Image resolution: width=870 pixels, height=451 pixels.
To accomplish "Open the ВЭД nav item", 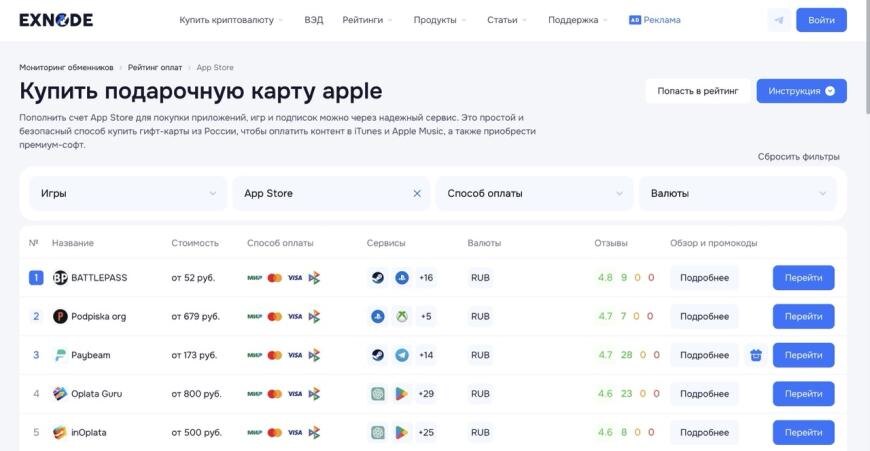I will pos(313,20).
